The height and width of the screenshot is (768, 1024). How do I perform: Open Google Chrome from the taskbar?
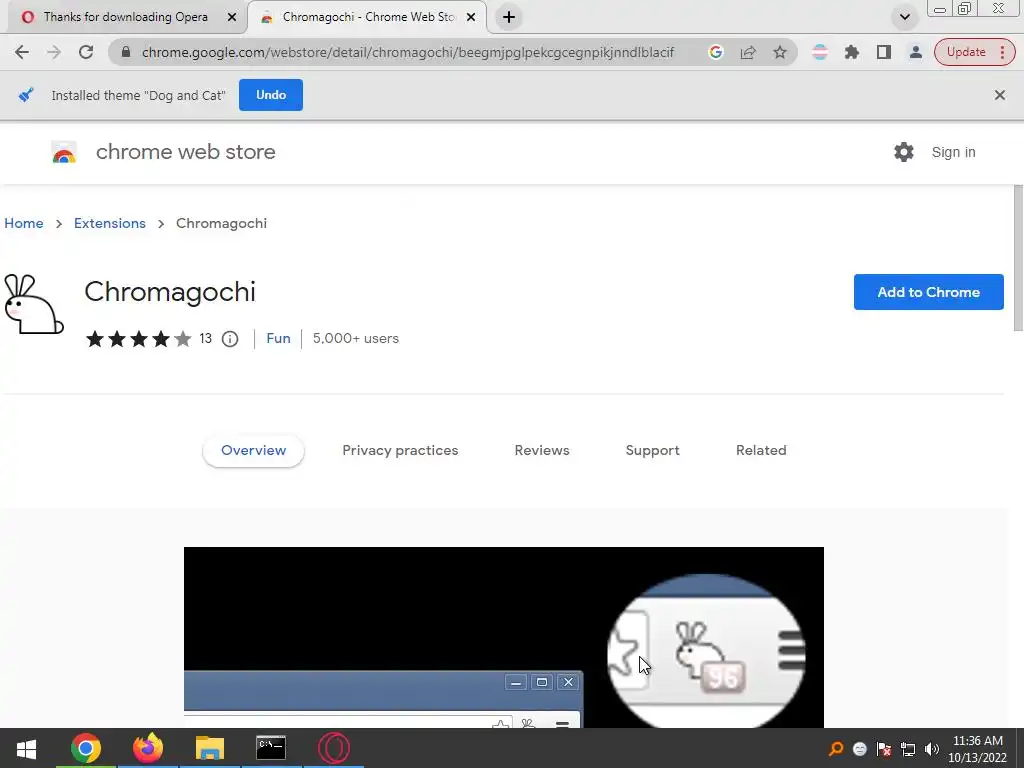86,748
